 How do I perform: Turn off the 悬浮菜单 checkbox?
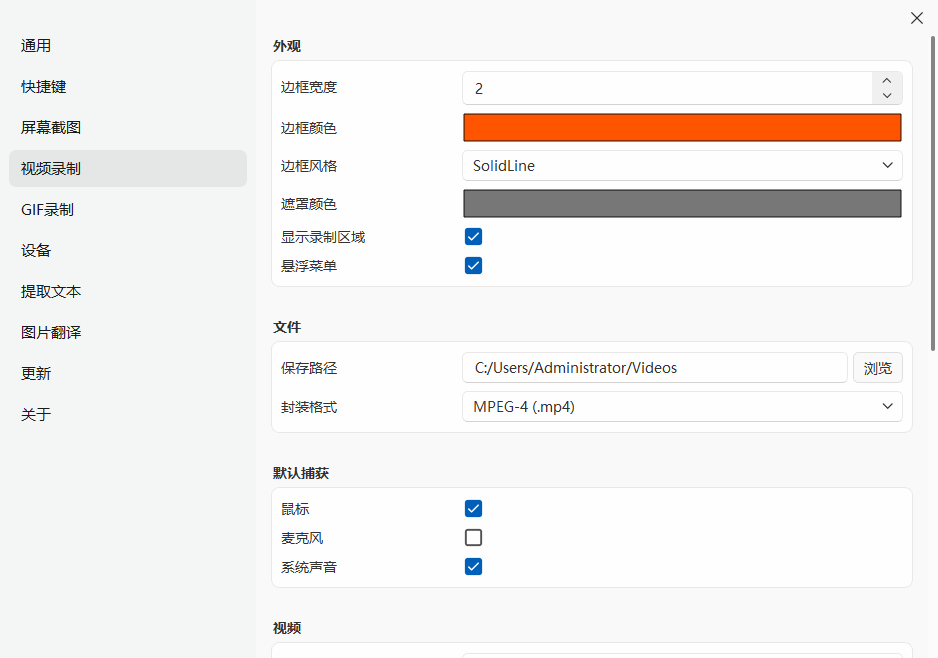(473, 265)
